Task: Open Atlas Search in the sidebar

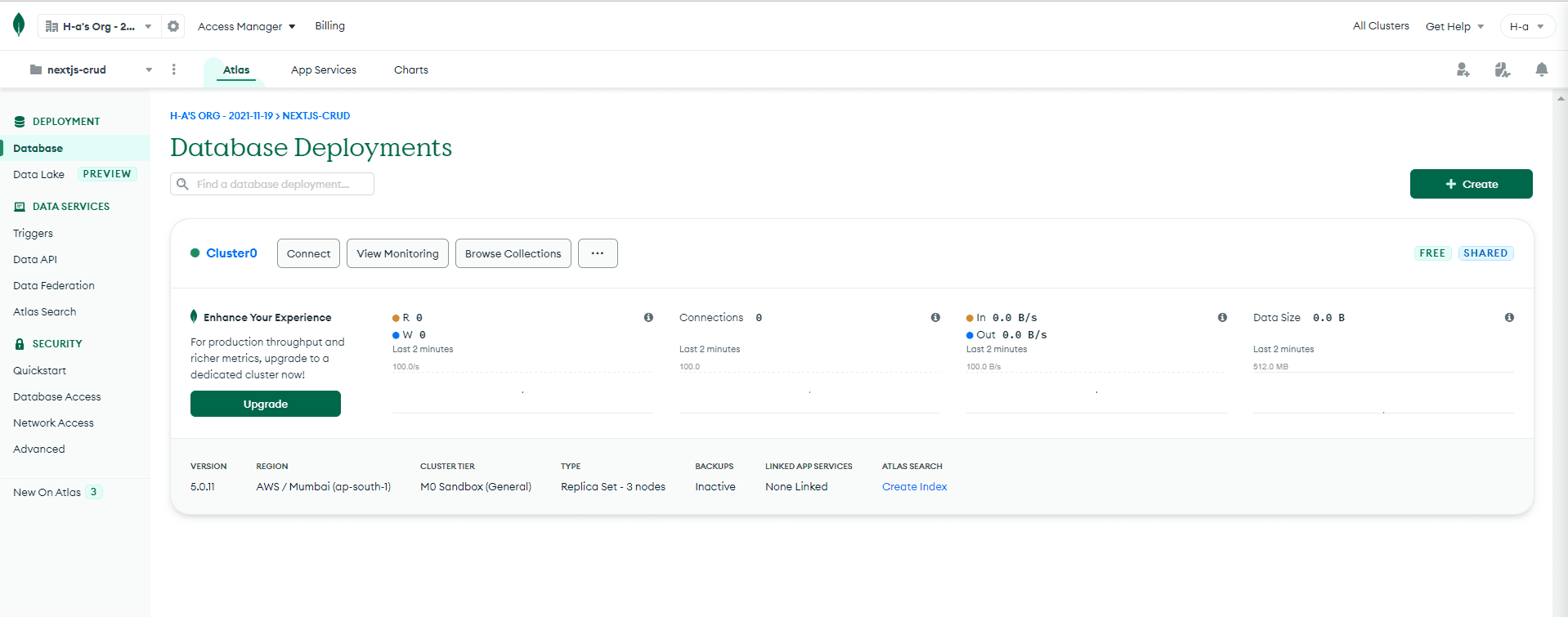Action: [x=45, y=311]
